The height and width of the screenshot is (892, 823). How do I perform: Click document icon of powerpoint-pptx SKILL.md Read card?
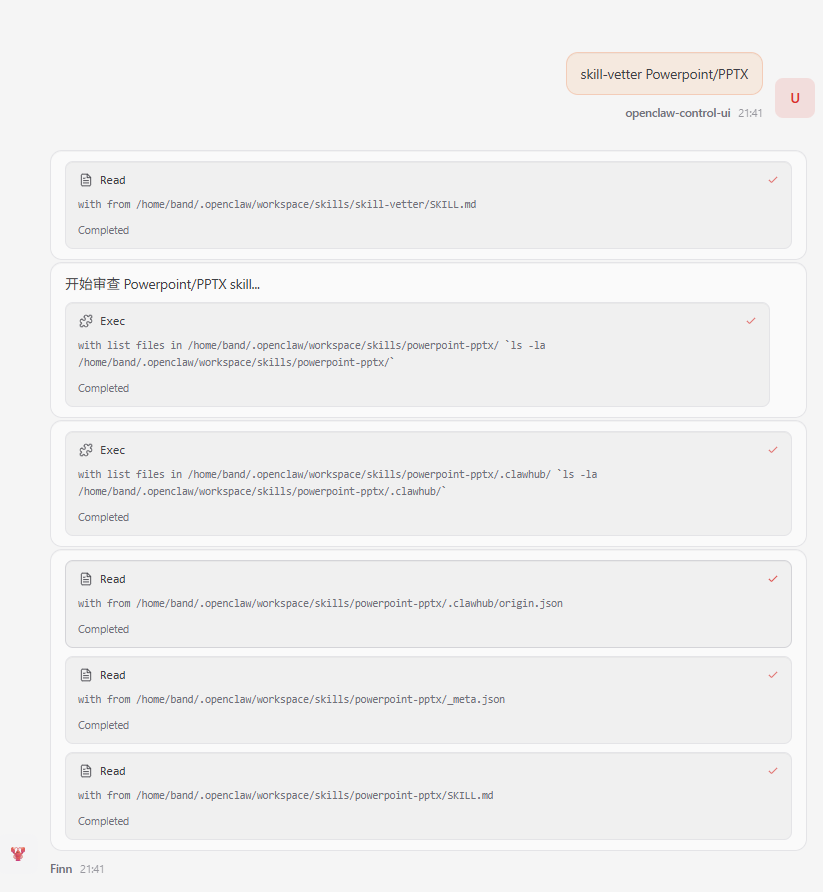86,771
